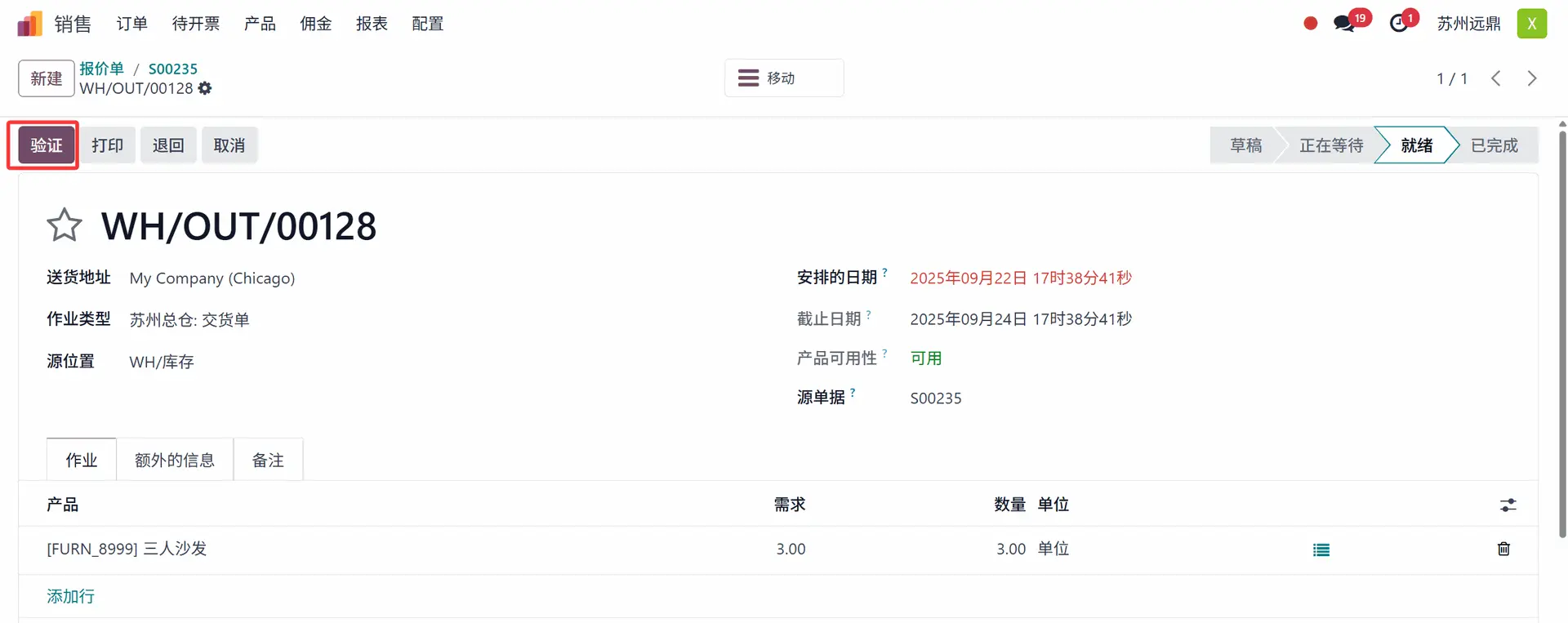This screenshot has width=1568, height=623.
Task: Open the activities clock icon
Action: [x=1399, y=24]
